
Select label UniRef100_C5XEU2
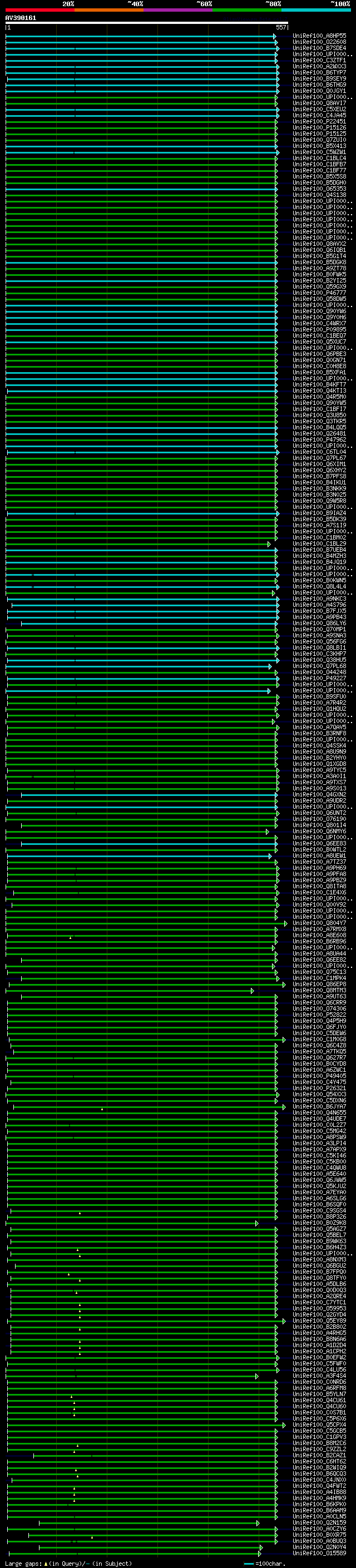(x=319, y=110)
